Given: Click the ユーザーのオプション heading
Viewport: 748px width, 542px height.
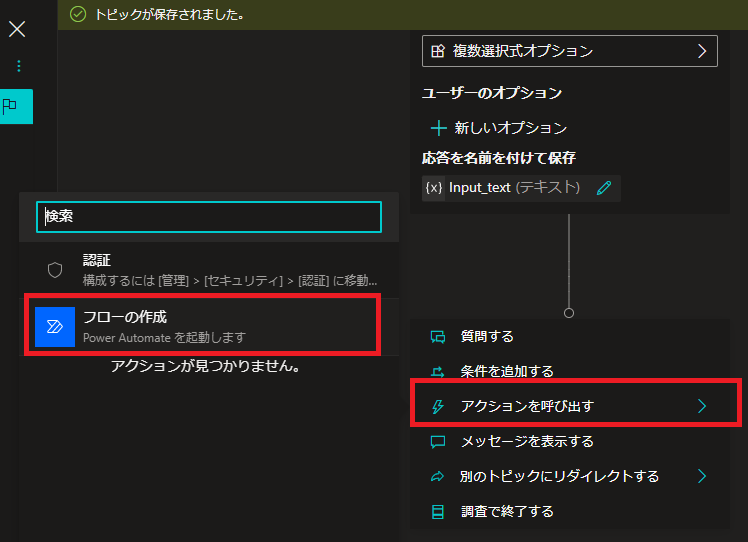Looking at the screenshot, I should point(492,93).
